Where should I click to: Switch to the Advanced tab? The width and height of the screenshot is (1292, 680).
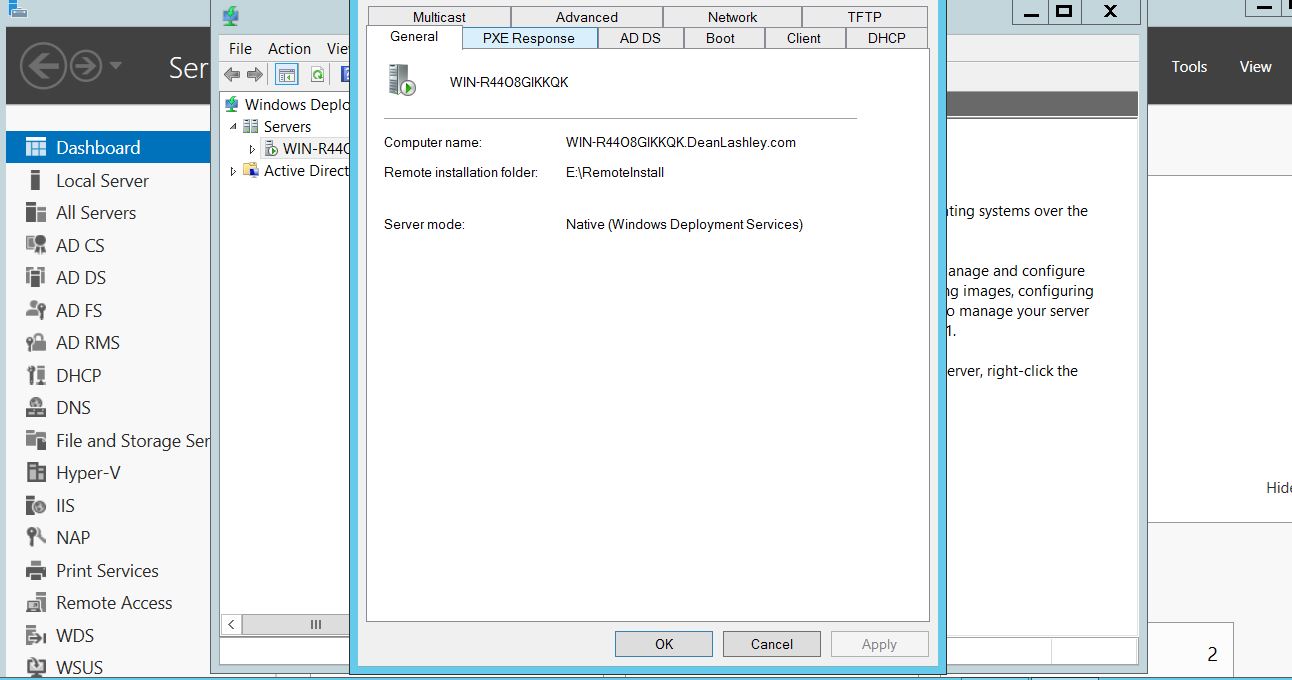tap(587, 17)
